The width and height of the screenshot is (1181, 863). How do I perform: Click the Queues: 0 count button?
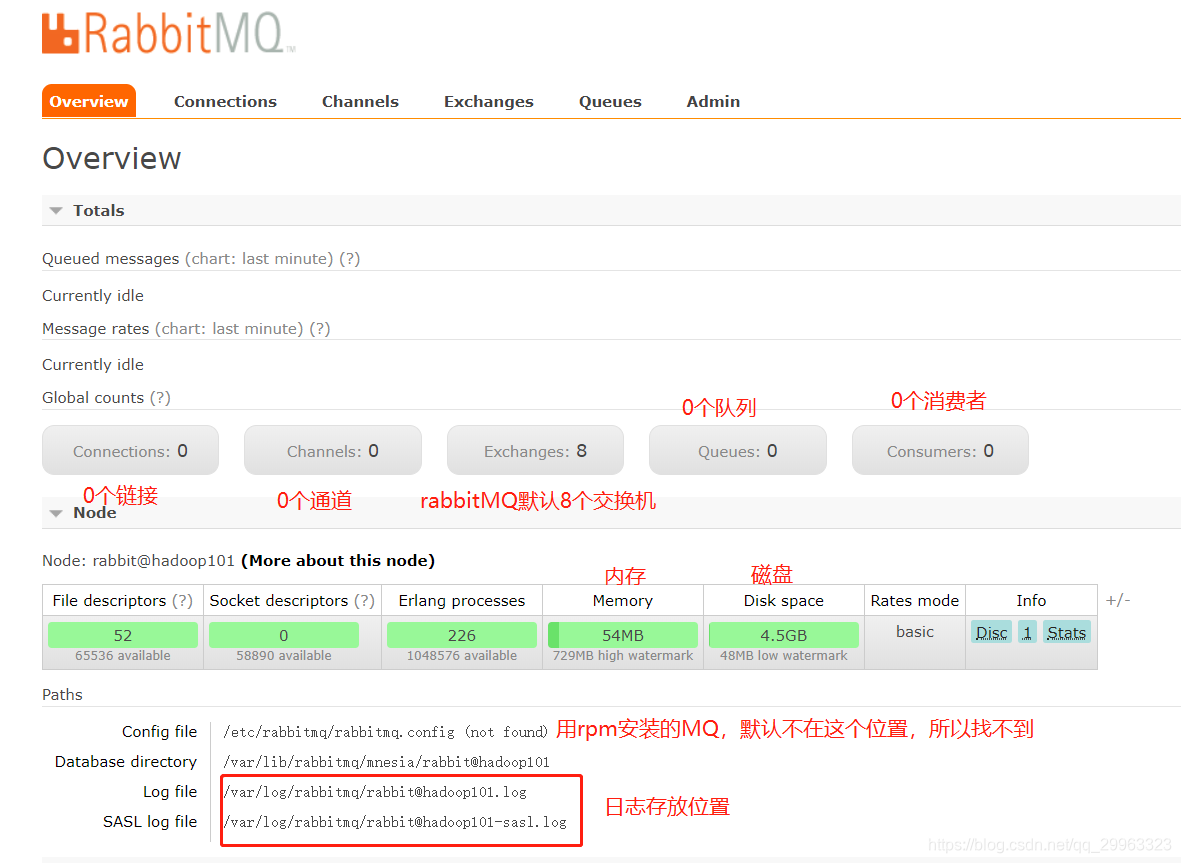(737, 450)
